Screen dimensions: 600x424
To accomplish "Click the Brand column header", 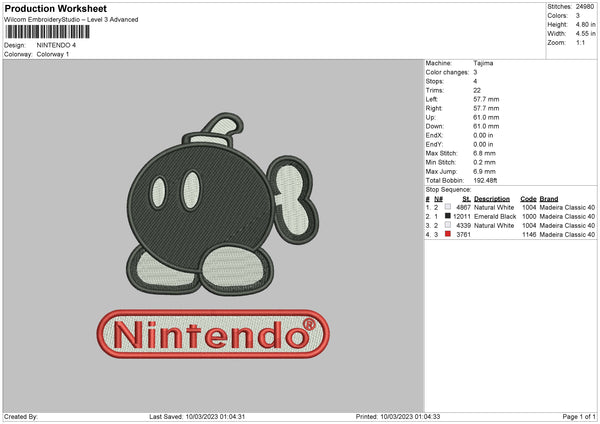I will pos(549,199).
